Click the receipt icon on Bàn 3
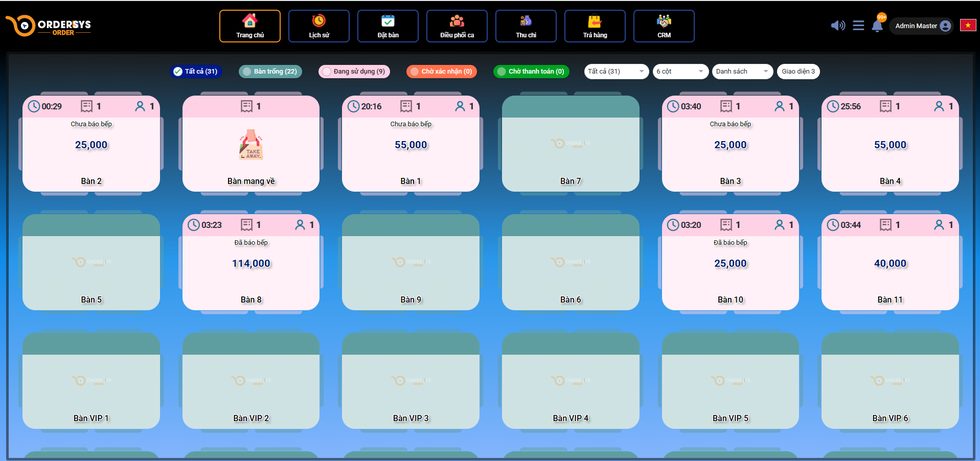 tap(726, 106)
